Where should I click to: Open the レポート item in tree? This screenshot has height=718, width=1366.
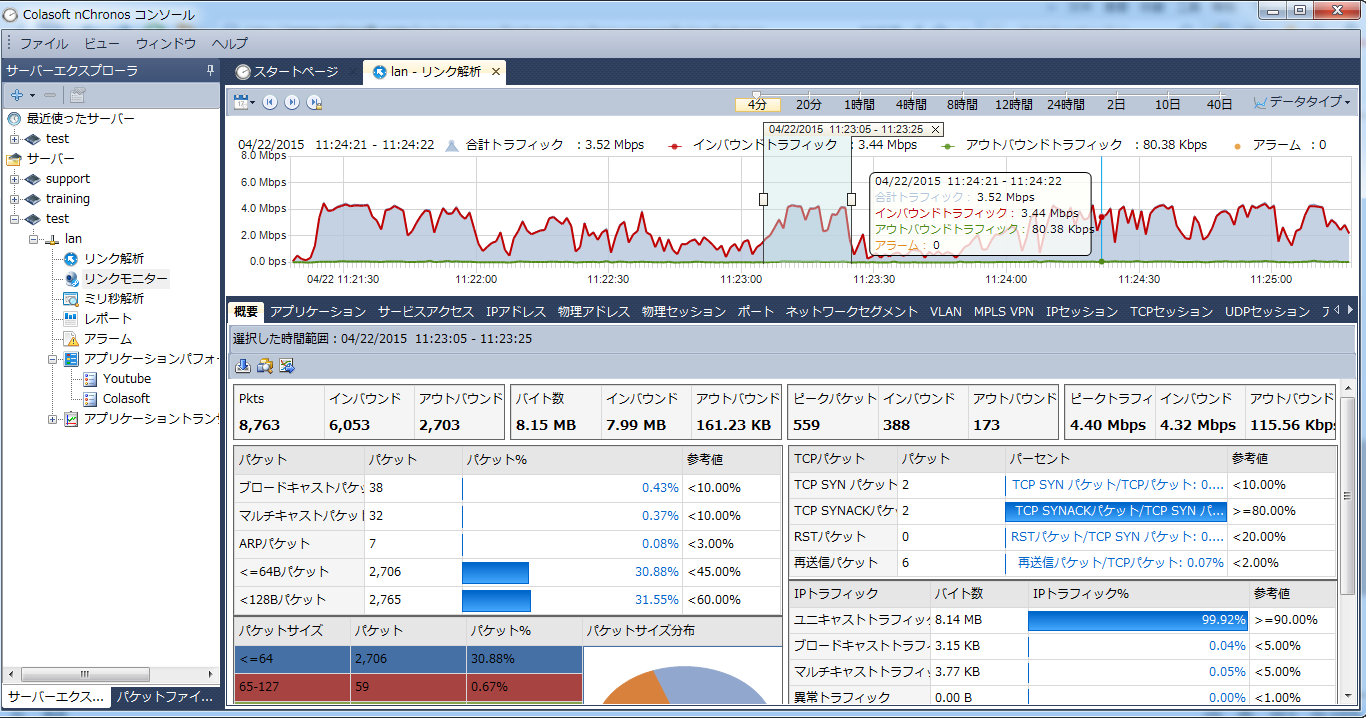click(x=107, y=319)
